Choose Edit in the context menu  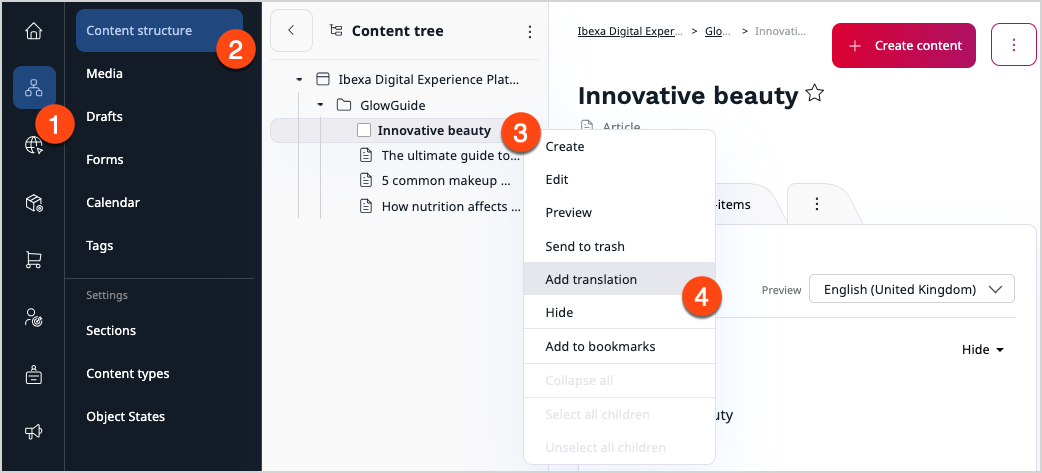619,180
